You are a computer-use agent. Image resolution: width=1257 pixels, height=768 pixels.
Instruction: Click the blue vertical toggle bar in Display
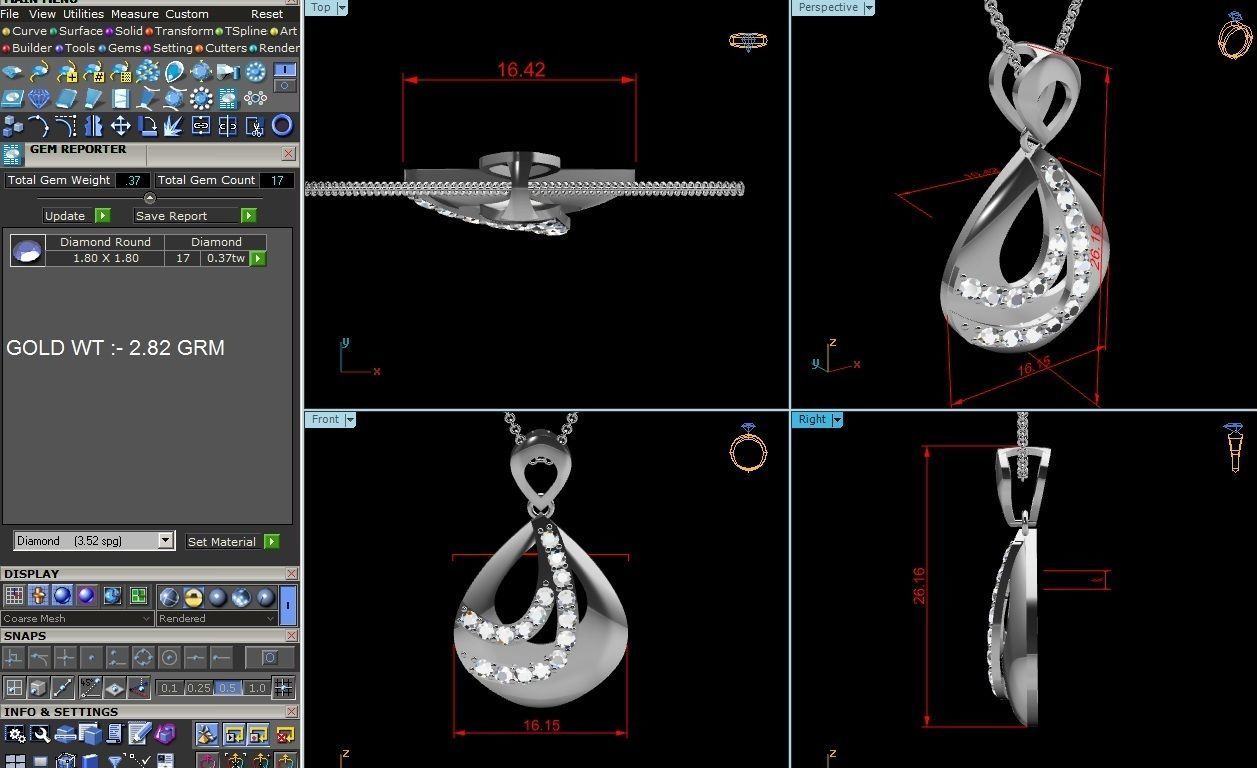tap(288, 605)
